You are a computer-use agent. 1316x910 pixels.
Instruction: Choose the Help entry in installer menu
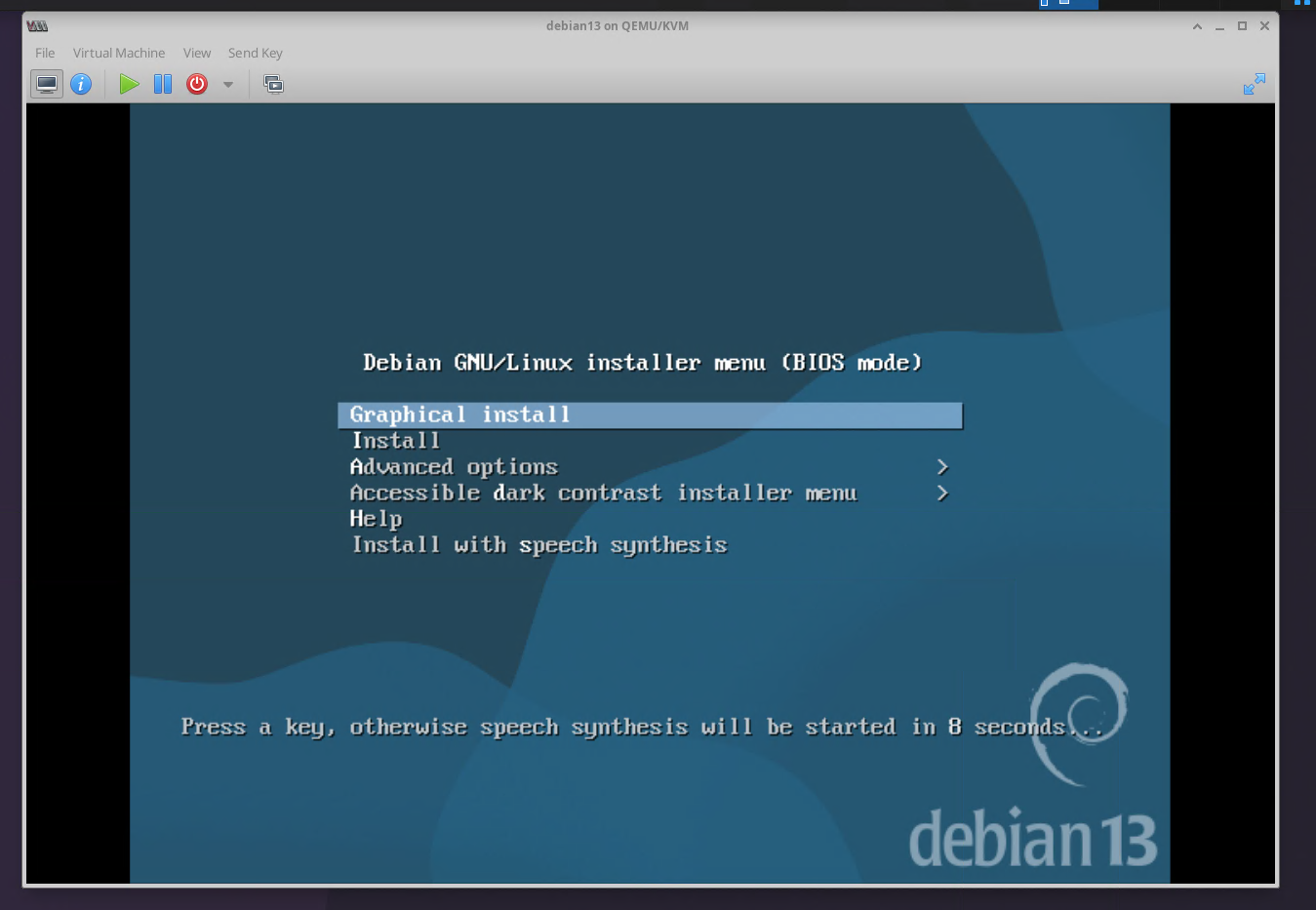[376, 519]
